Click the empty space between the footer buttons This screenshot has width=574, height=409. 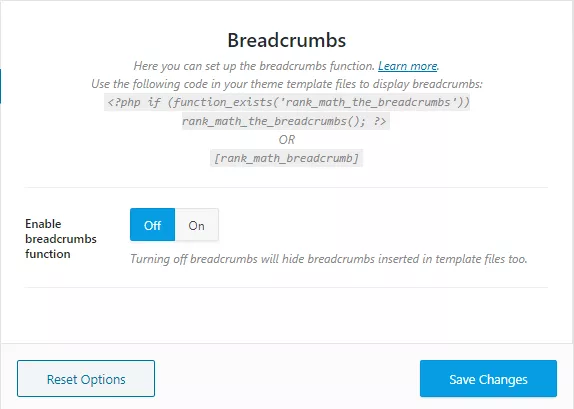click(x=287, y=379)
